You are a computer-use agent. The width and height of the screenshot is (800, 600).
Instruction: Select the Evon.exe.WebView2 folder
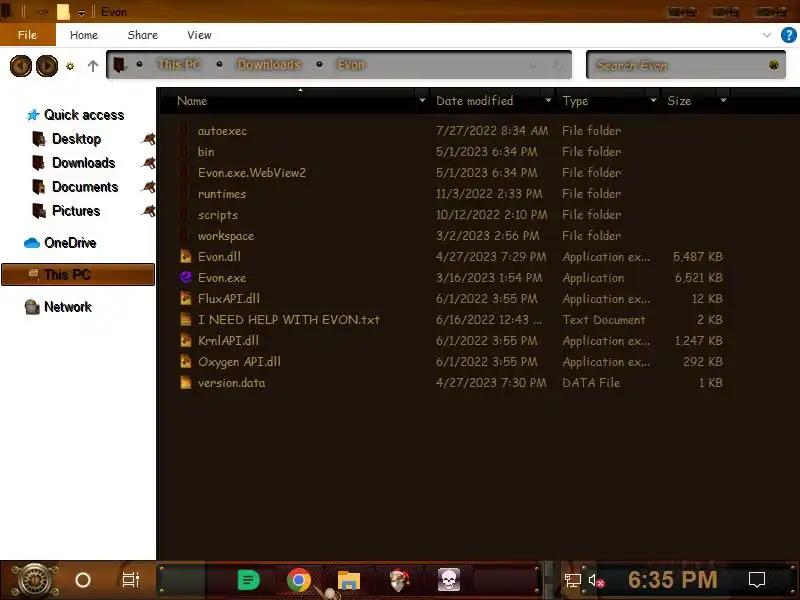pyautogui.click(x=252, y=172)
